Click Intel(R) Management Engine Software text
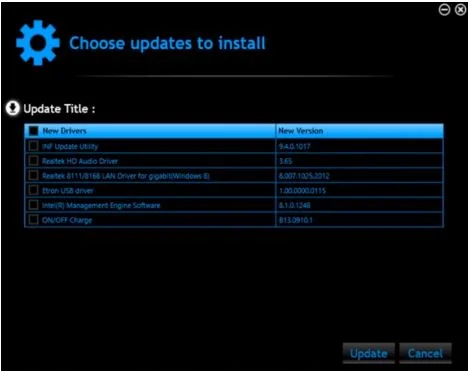The image size is (468, 371). point(101,205)
